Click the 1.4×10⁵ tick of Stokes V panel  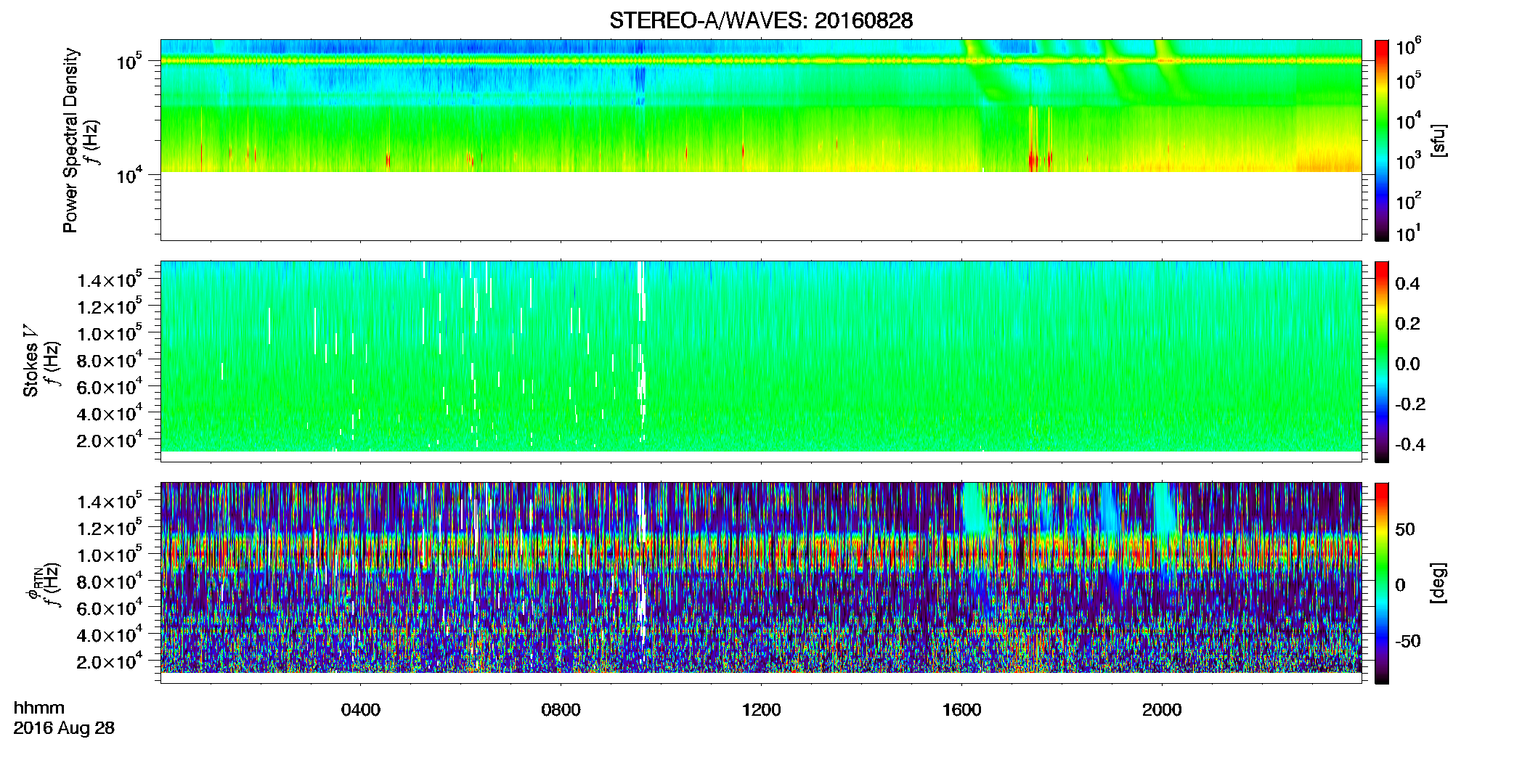pos(109,279)
